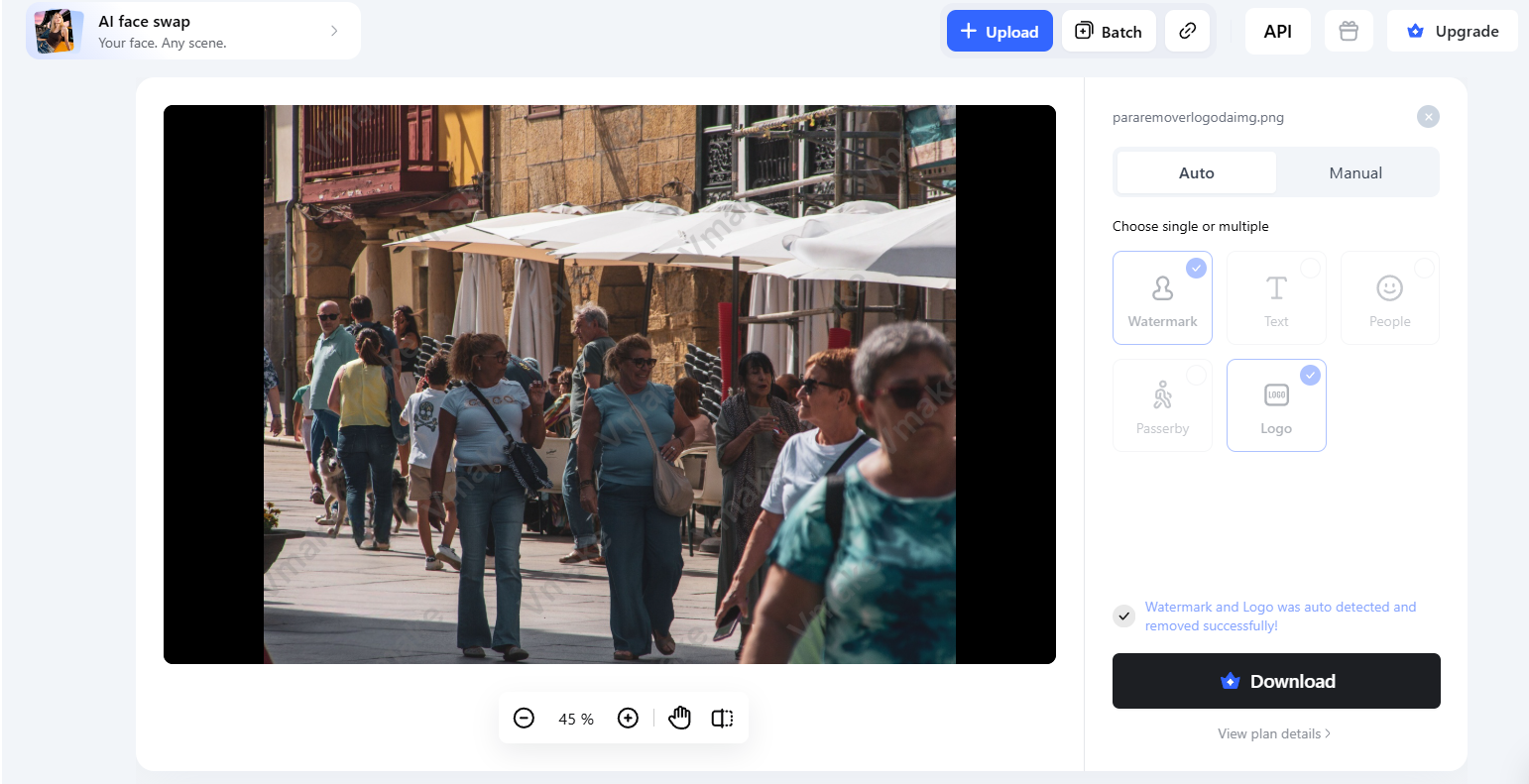Screen dimensions: 1529x784
Task: Open the API page
Action: (1278, 32)
